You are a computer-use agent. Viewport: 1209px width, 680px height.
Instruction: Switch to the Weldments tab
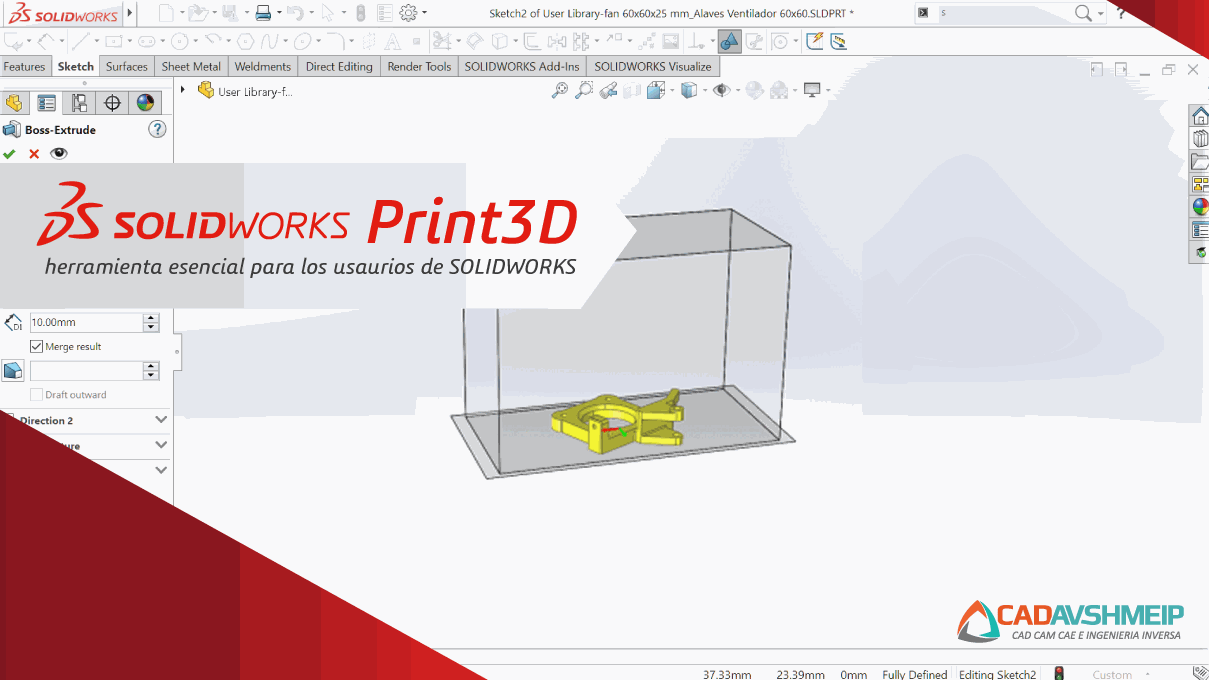coord(263,67)
